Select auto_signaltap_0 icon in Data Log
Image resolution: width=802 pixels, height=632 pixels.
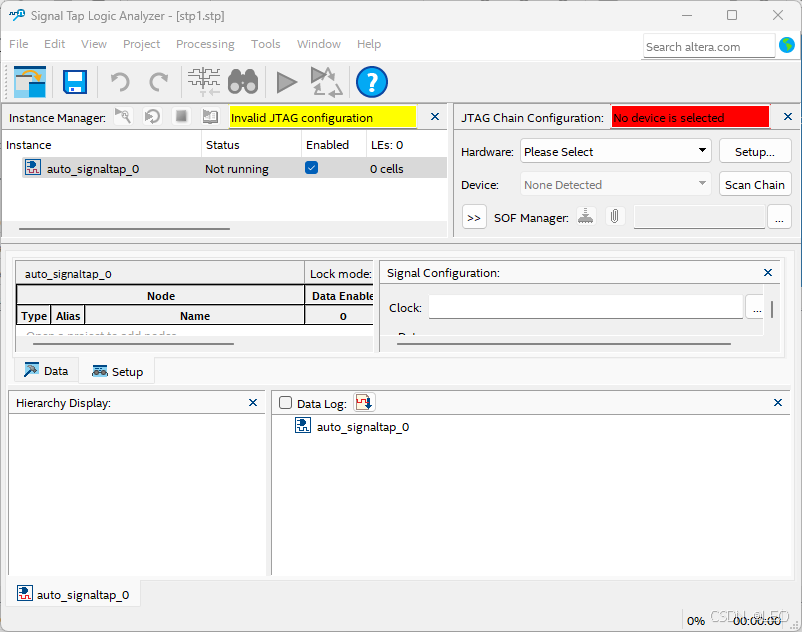click(303, 425)
